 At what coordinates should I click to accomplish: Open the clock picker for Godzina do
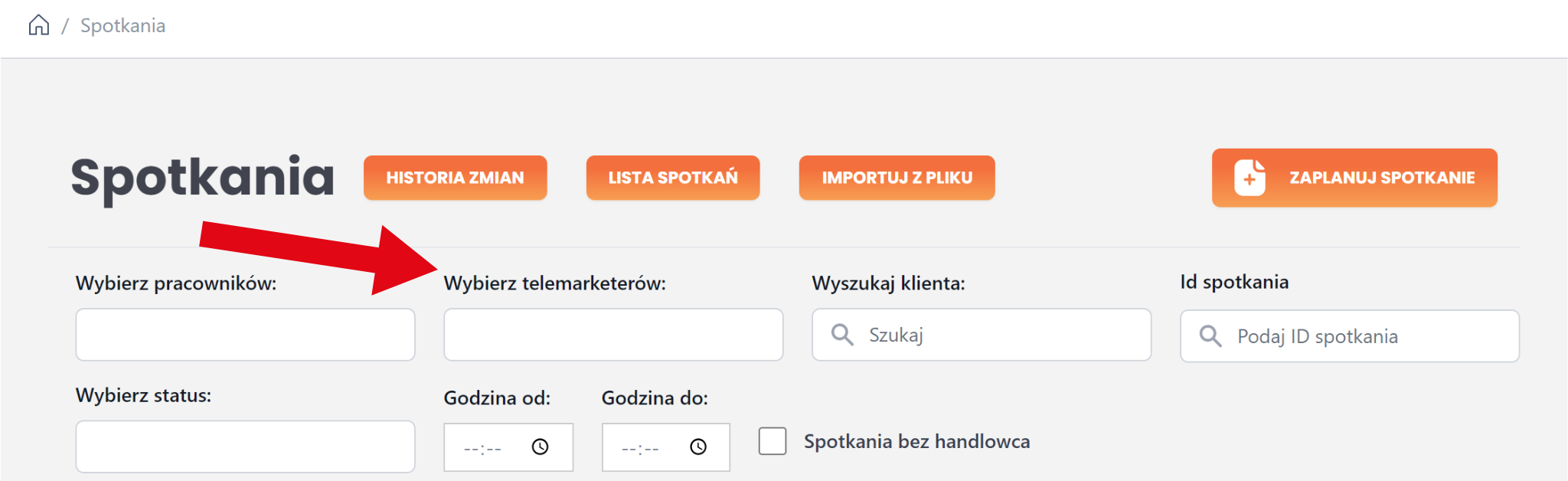pos(698,447)
